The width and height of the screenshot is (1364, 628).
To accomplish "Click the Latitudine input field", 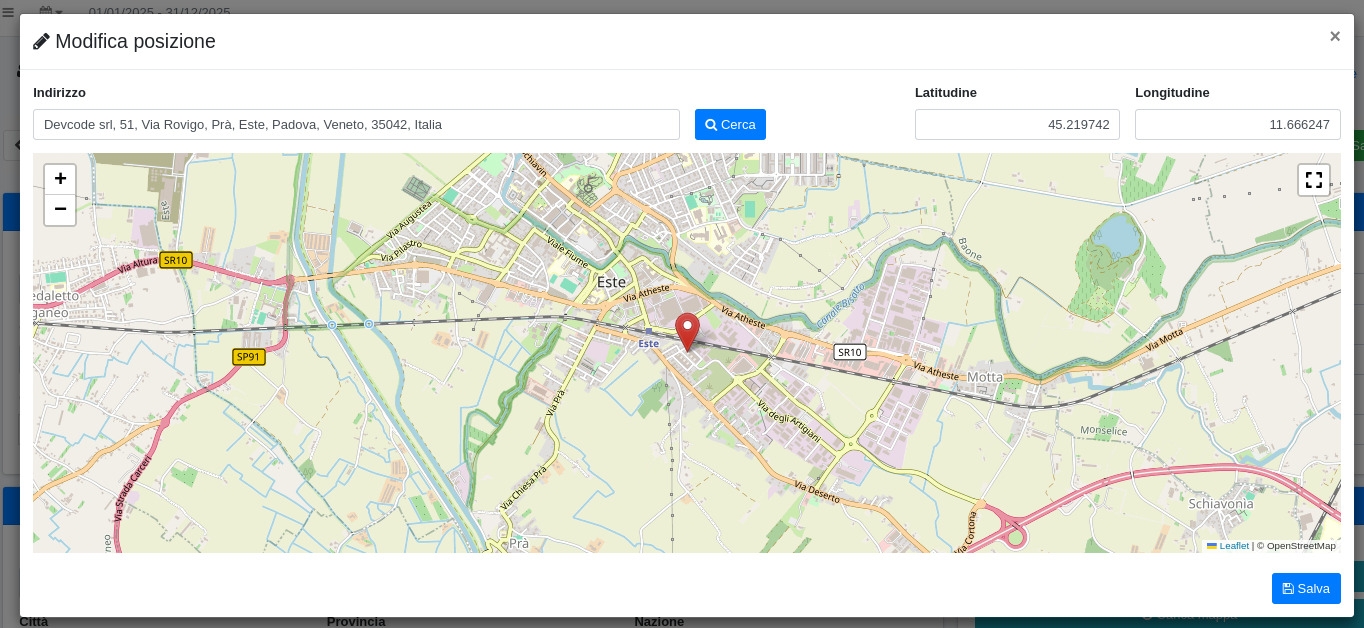I will tap(1016, 125).
